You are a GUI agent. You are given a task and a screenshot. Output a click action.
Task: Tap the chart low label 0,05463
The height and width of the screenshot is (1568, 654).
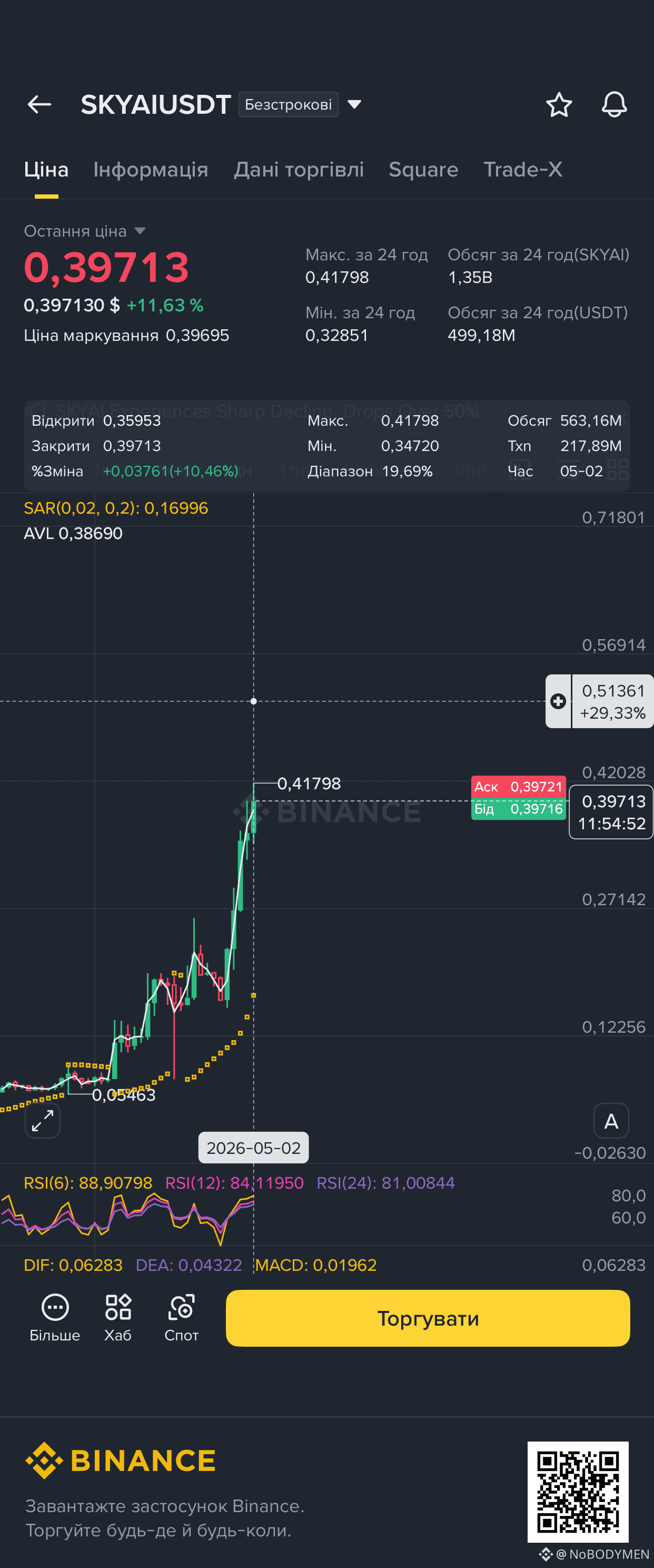point(124,1095)
